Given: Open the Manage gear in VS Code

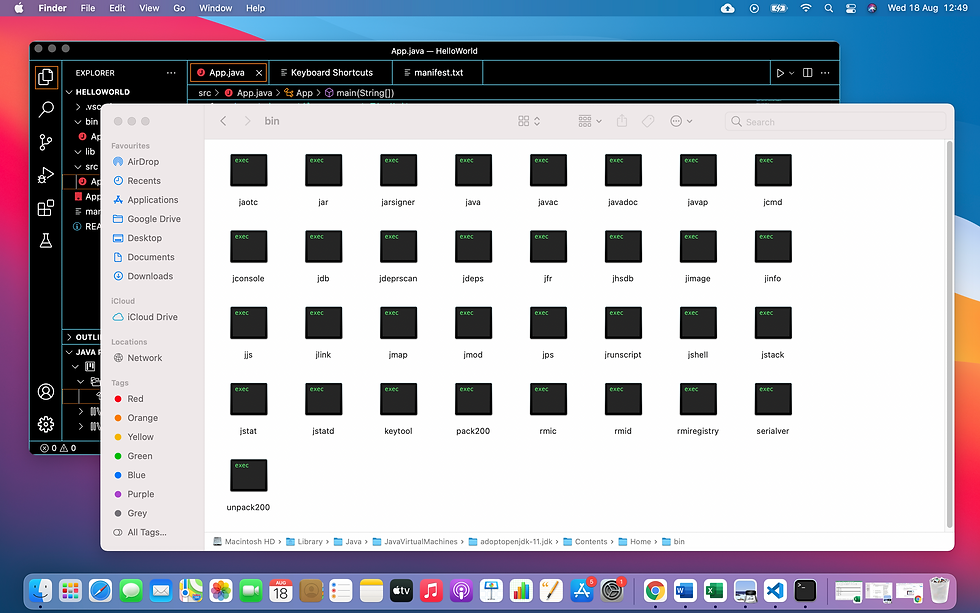Looking at the screenshot, I should 46,424.
